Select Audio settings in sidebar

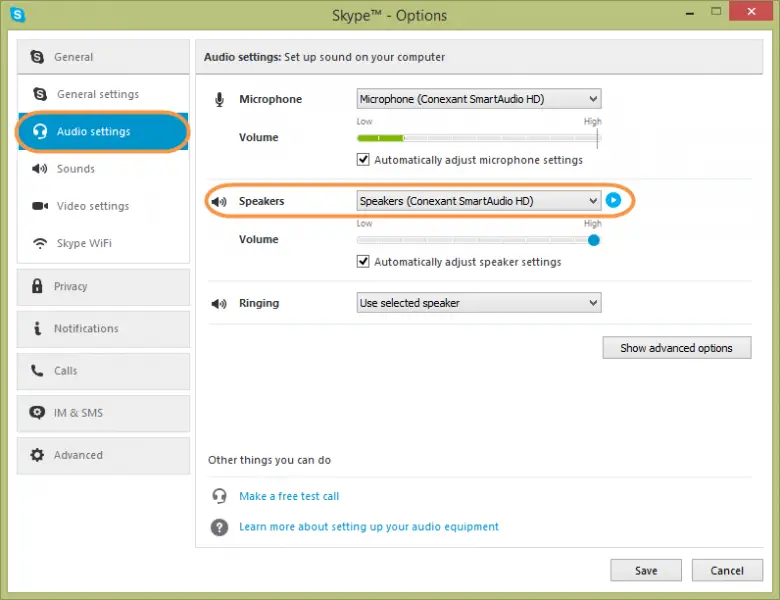(x=103, y=131)
